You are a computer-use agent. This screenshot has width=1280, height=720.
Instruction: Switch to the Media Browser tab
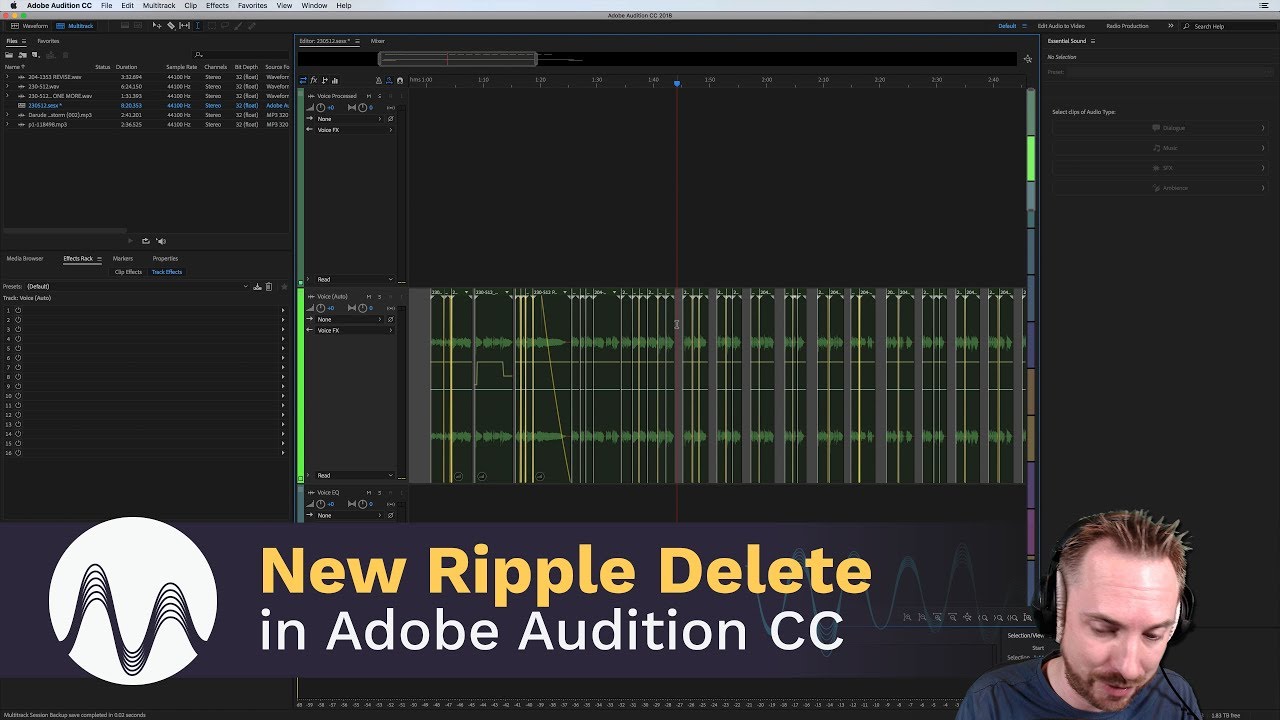click(x=25, y=259)
